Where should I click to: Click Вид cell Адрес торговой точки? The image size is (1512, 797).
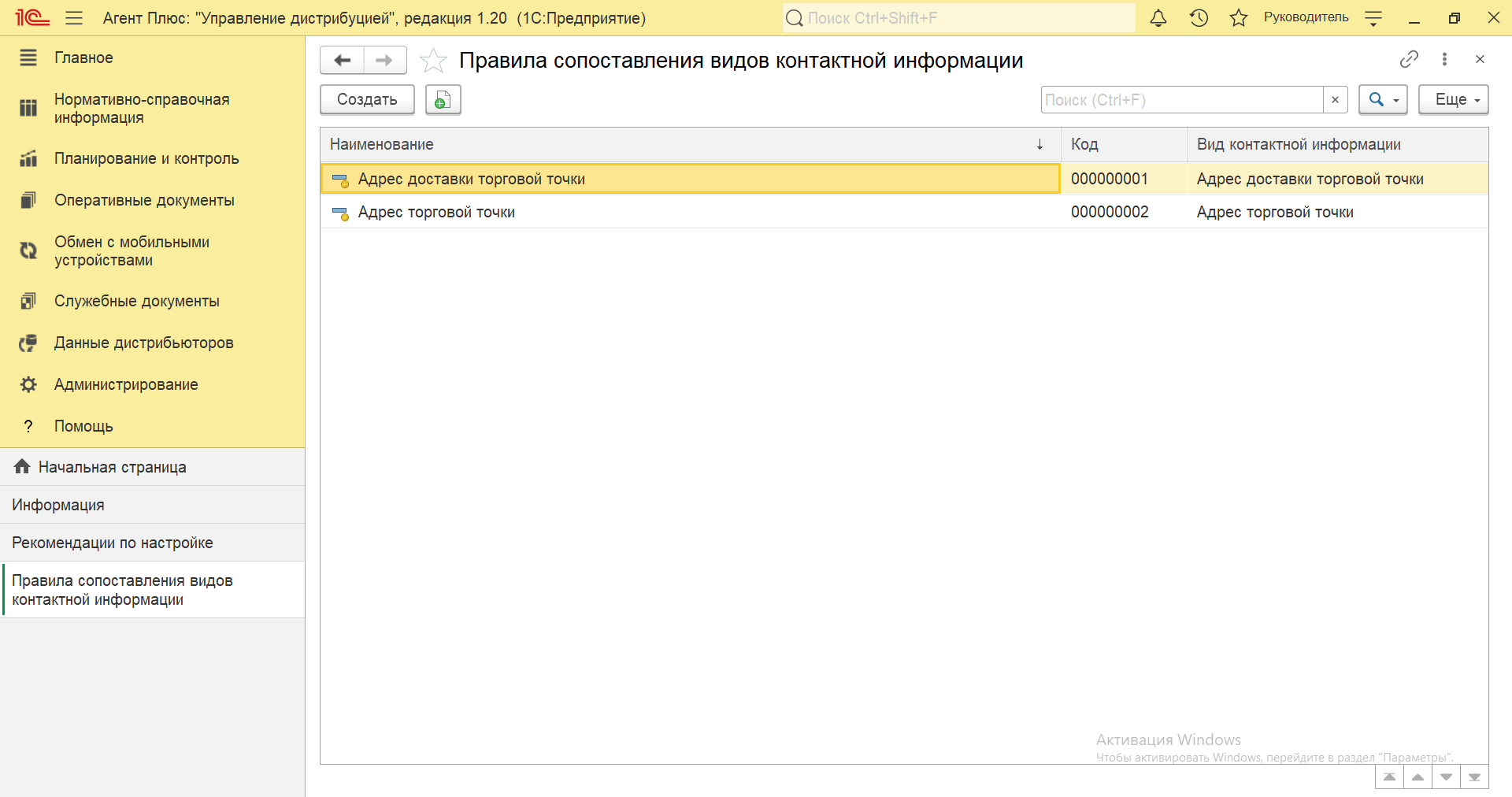(x=1337, y=212)
